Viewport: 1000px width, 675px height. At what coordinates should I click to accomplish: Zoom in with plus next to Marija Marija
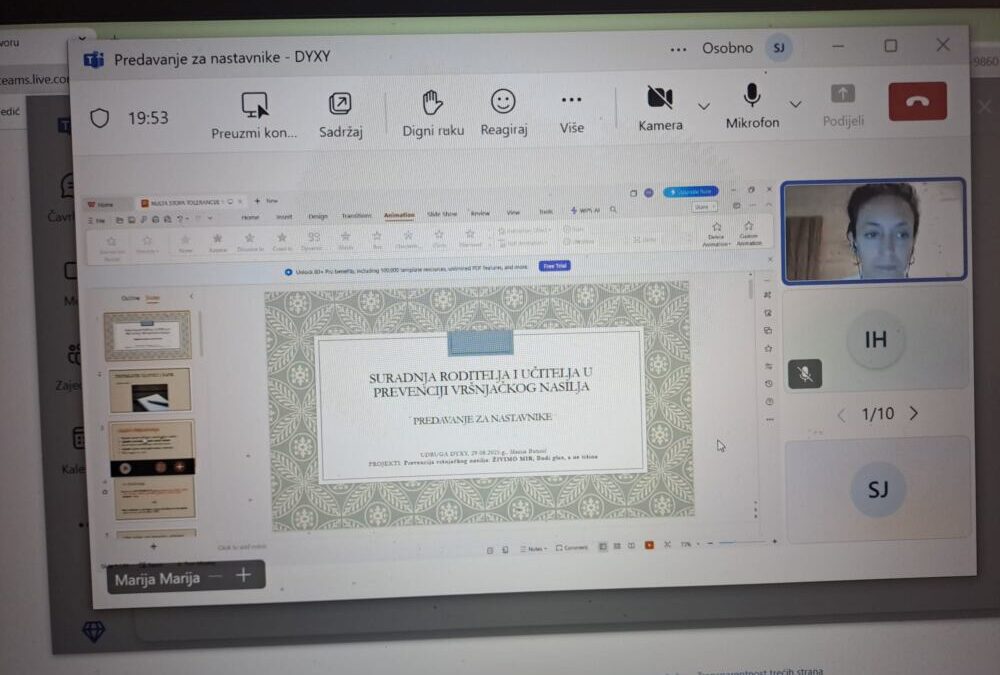pyautogui.click(x=243, y=575)
